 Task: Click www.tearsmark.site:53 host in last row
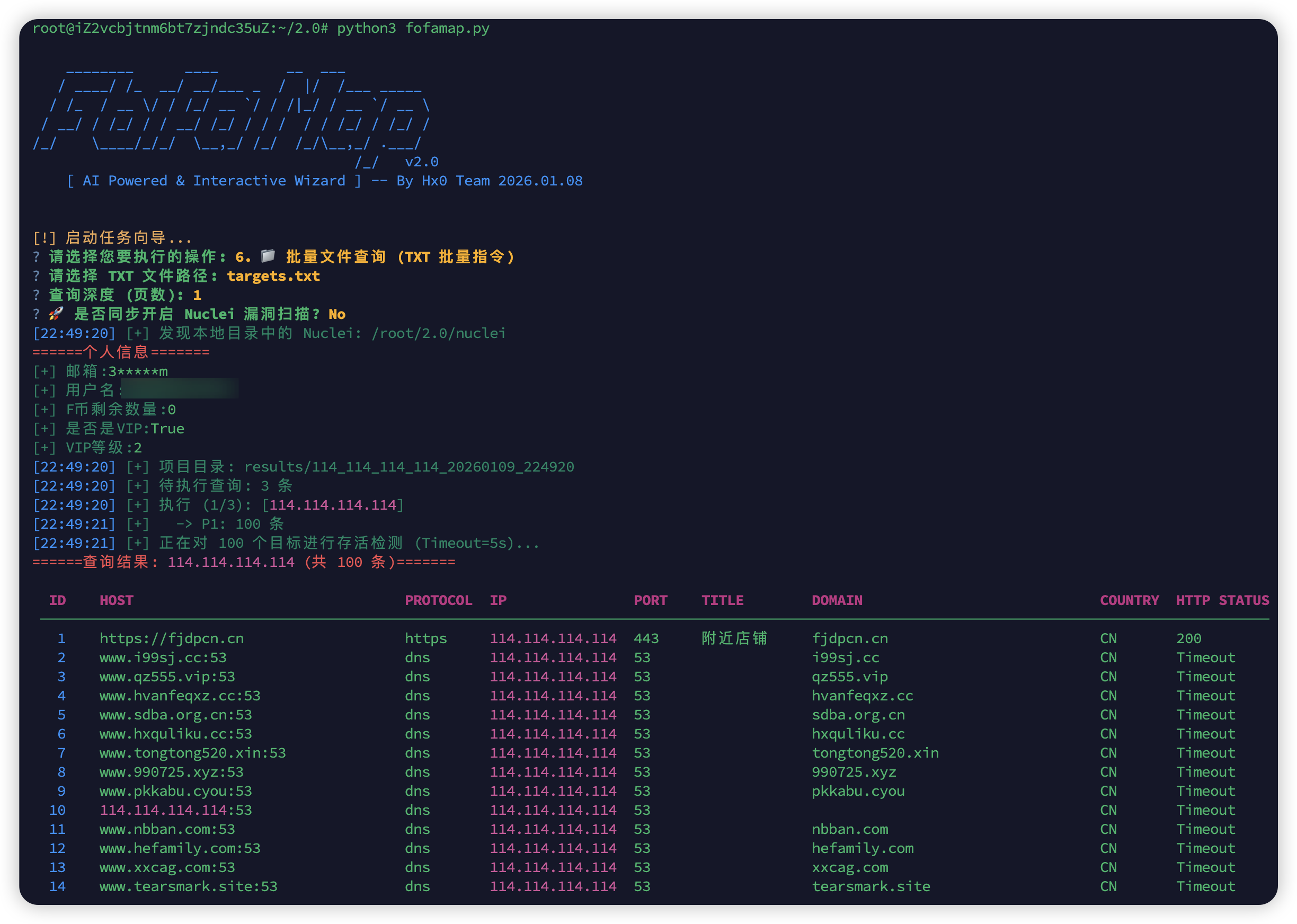click(188, 886)
